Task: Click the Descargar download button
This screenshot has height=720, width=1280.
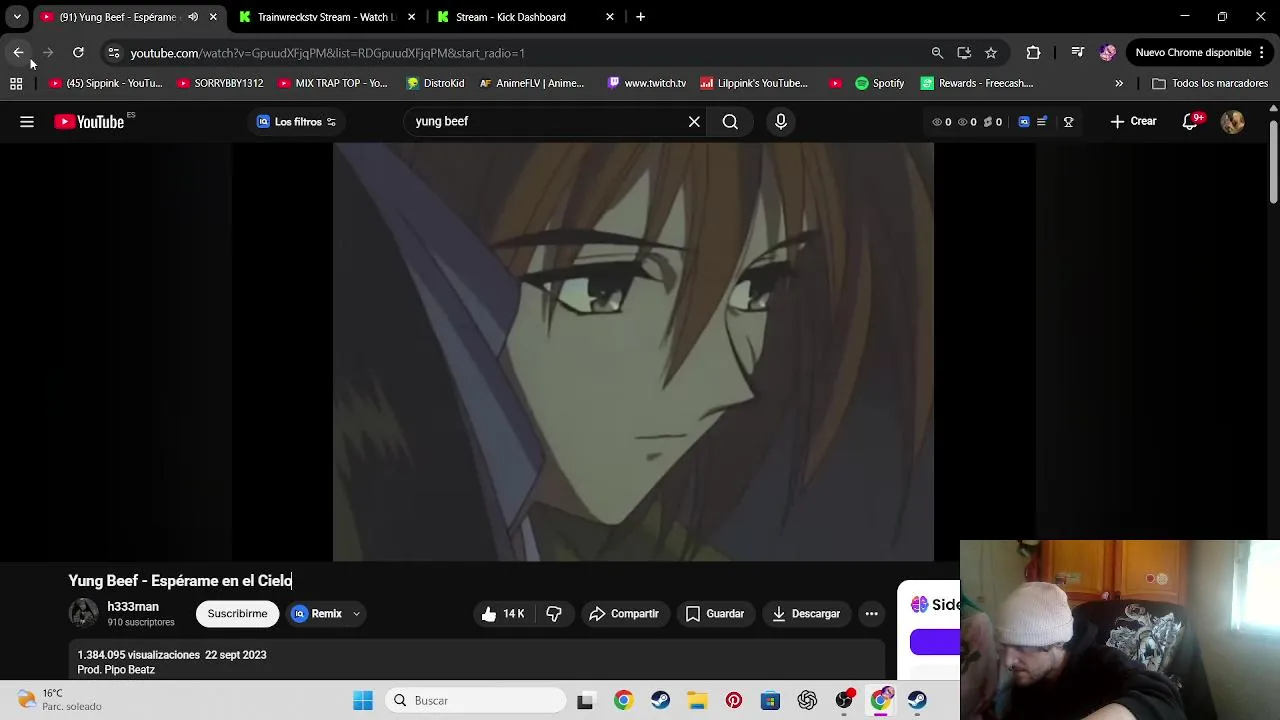Action: [806, 614]
